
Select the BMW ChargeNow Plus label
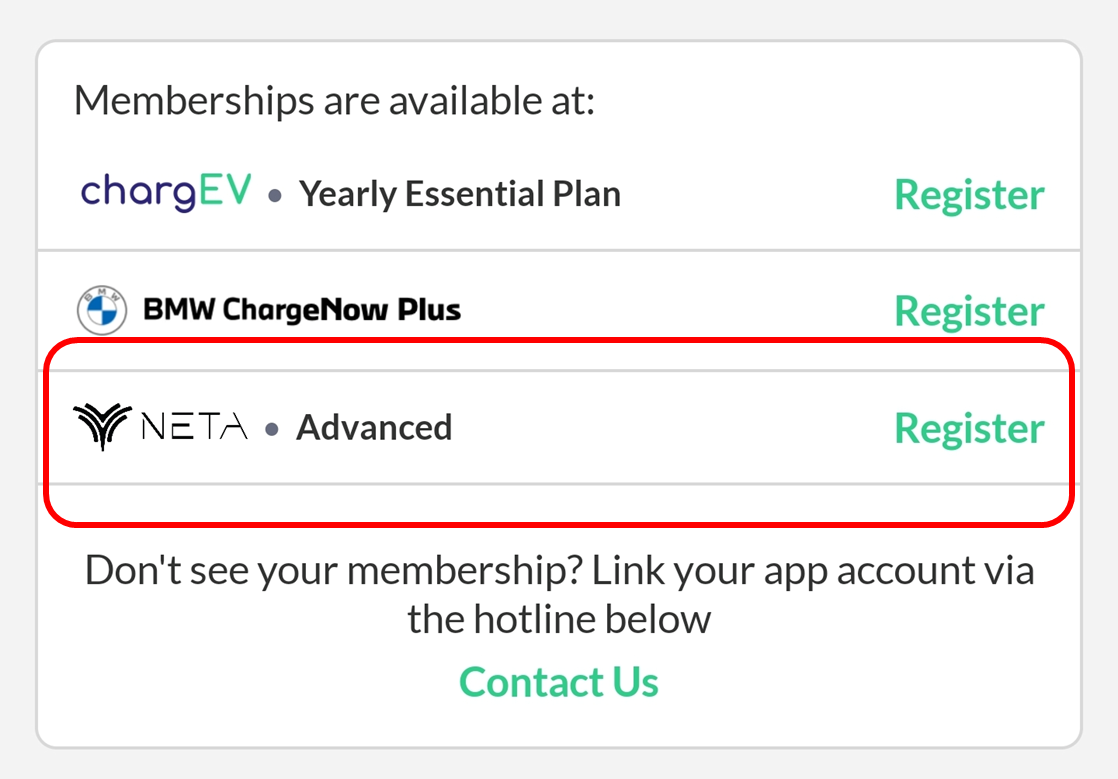pos(302,310)
